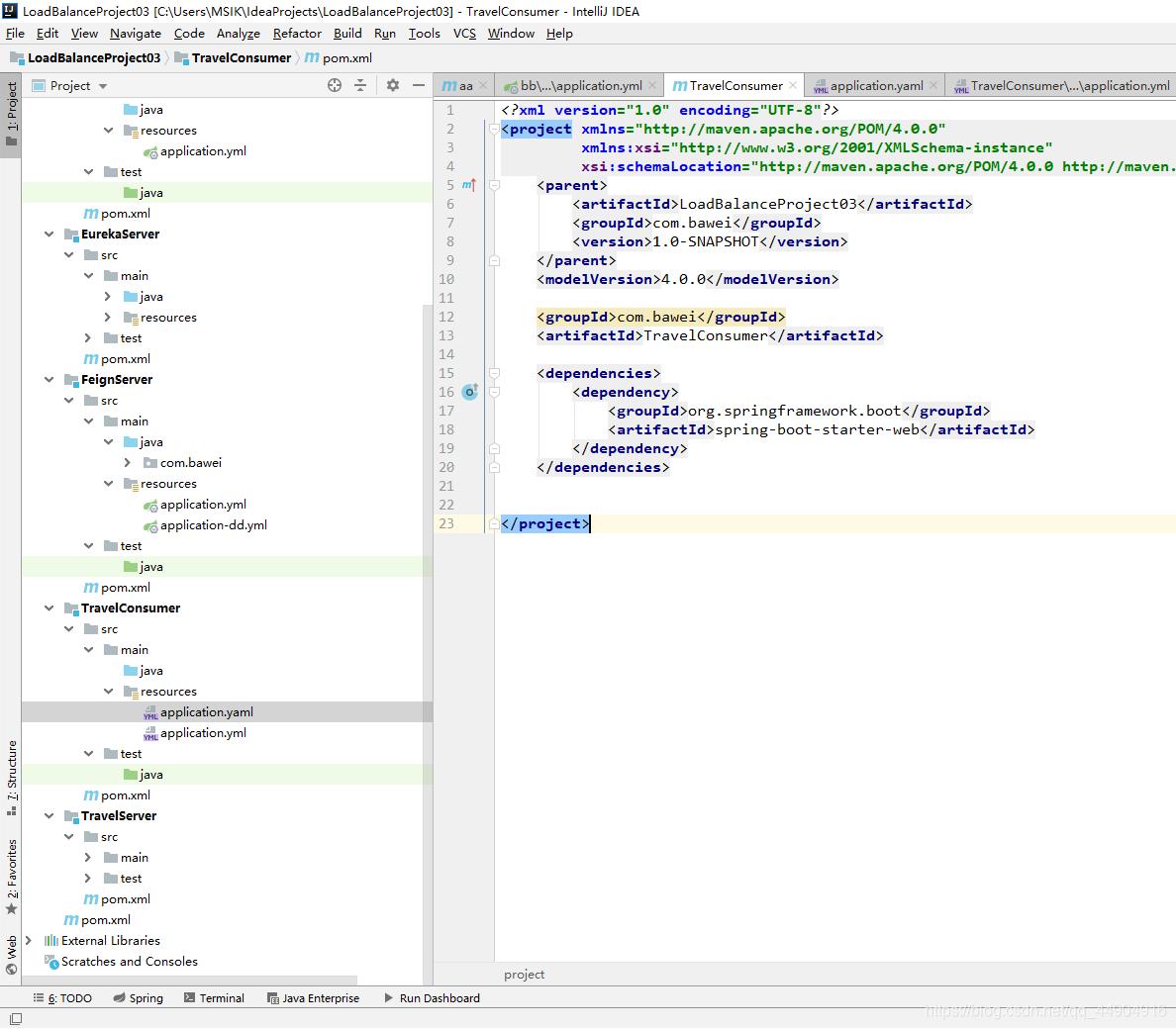Open tool windows quick access icon
The height and width of the screenshot is (1029, 1176).
pyautogui.click(x=15, y=1018)
